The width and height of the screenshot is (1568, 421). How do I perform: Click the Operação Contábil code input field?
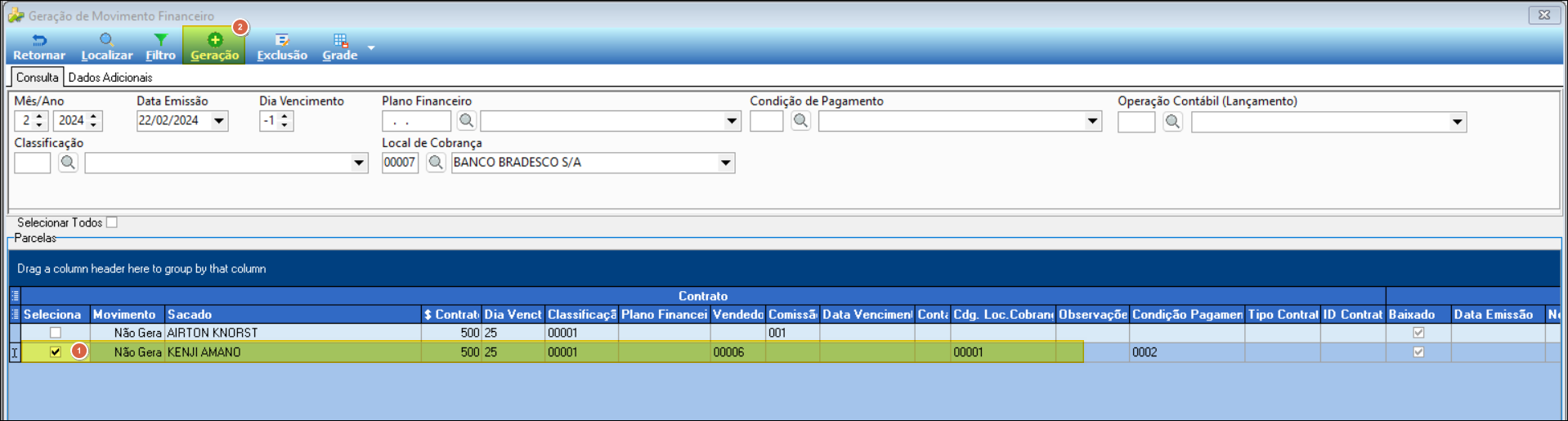[1136, 122]
